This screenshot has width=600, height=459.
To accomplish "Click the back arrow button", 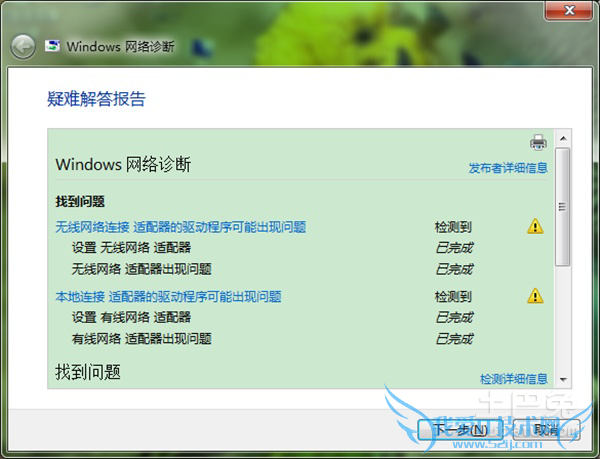I will point(23,47).
